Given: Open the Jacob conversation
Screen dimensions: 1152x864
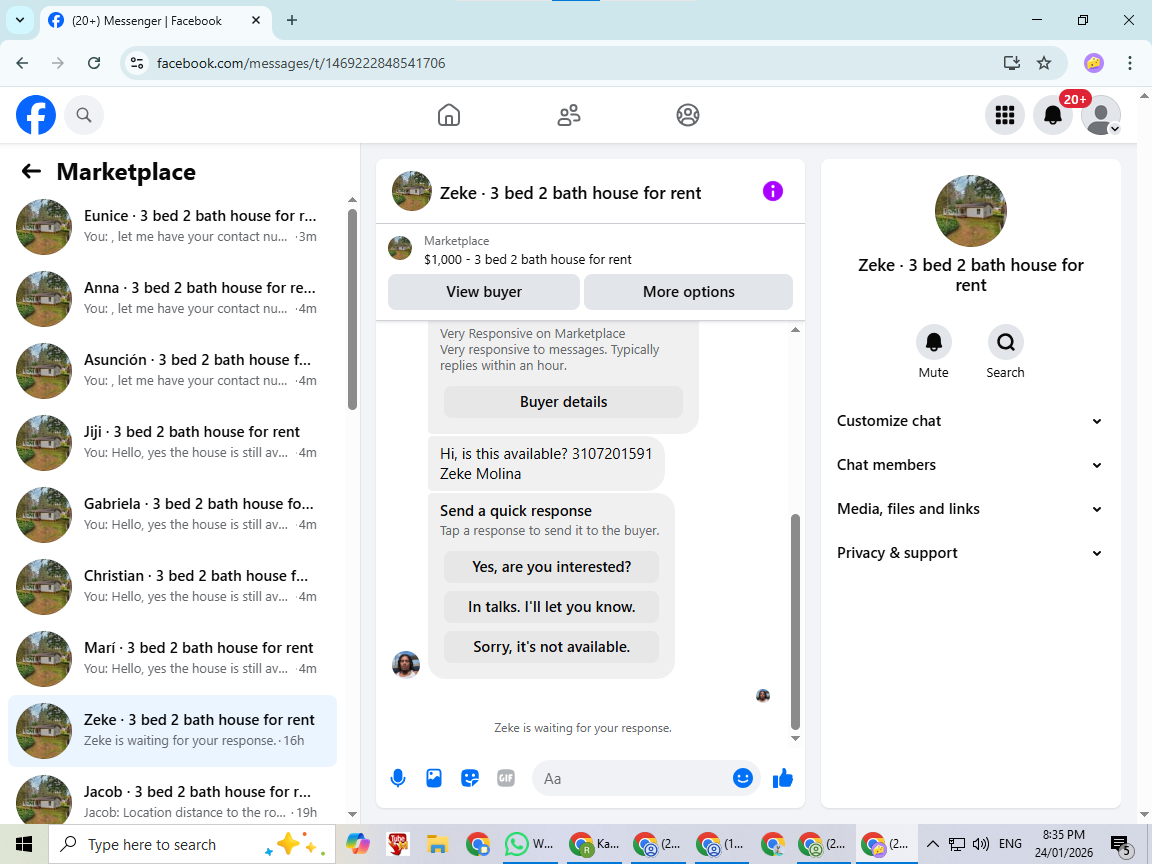Looking at the screenshot, I should [172, 798].
